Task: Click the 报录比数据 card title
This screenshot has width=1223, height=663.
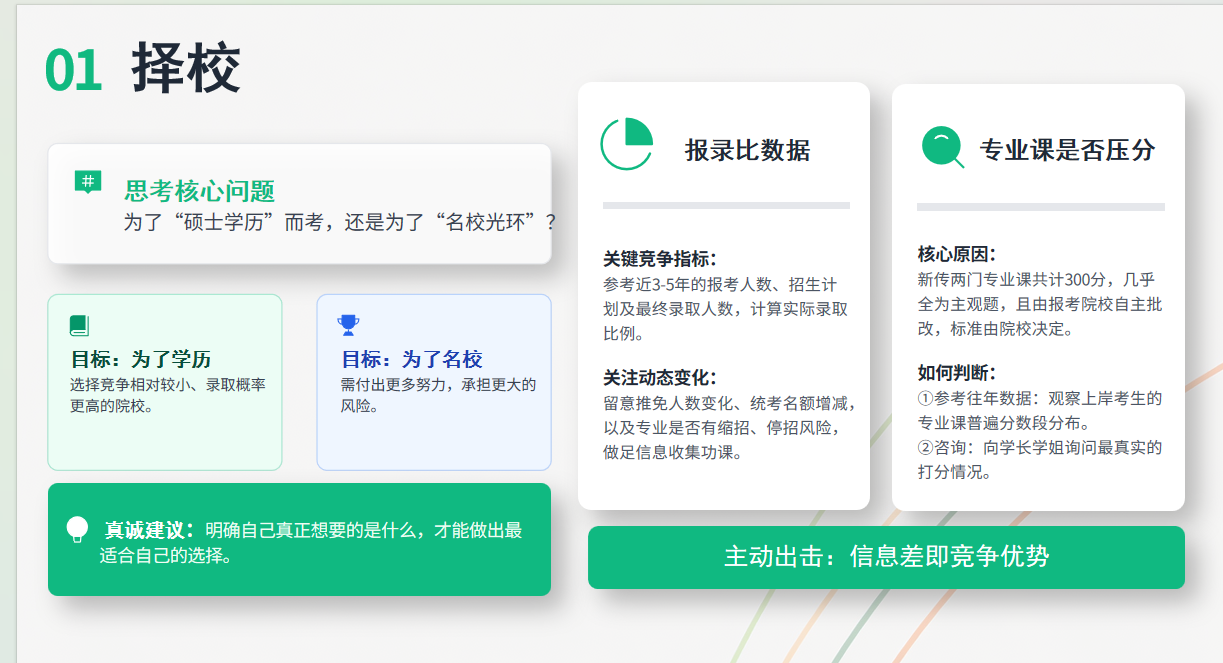Action: pos(747,150)
